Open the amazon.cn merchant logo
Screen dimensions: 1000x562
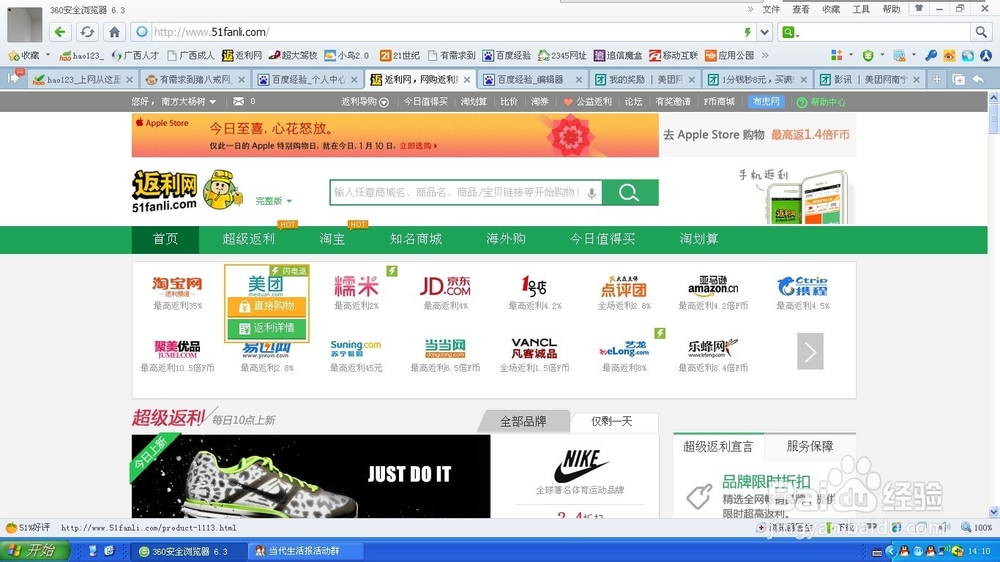tap(713, 286)
